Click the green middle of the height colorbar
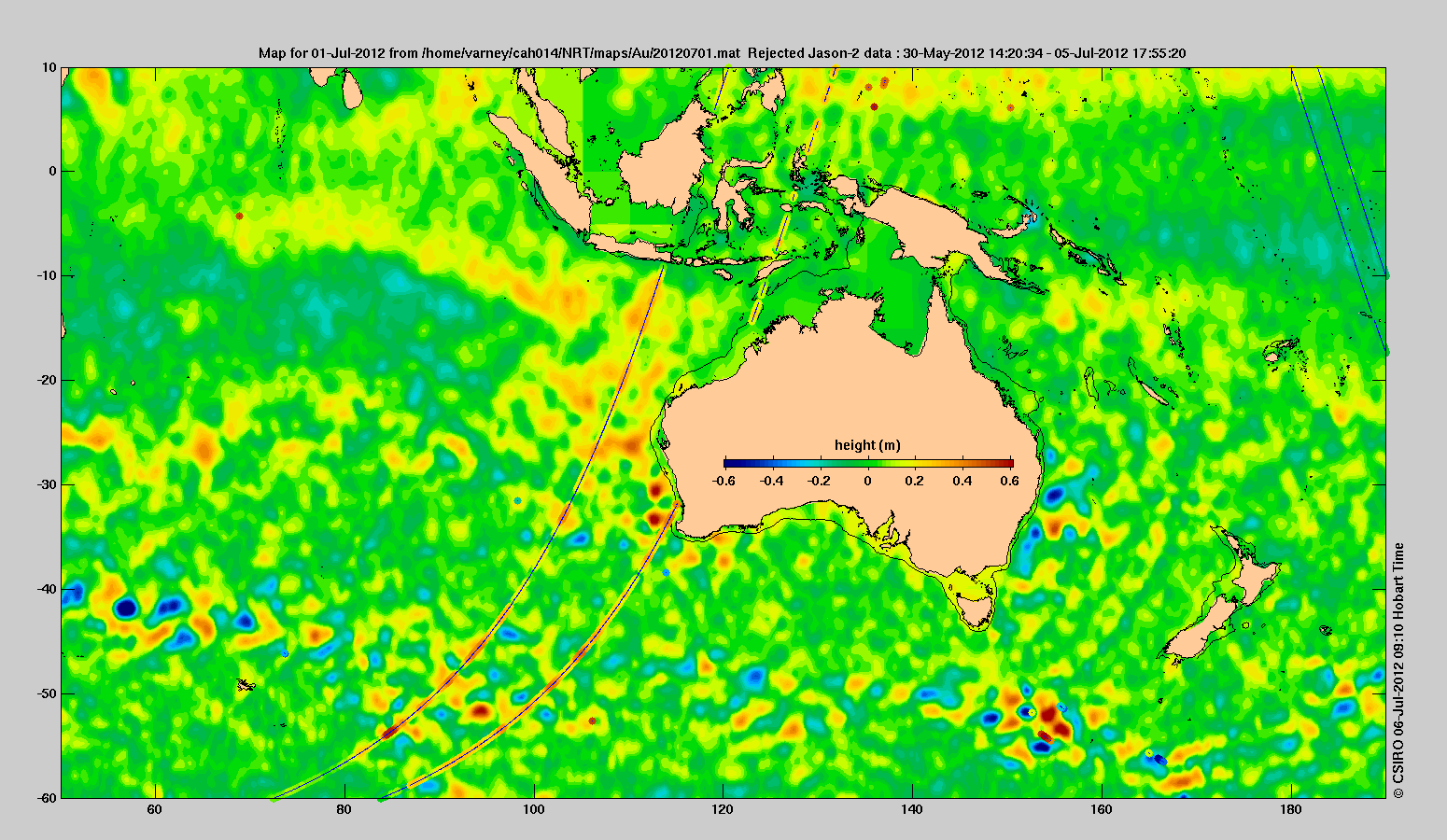Viewport: 1447px width, 840px height. pyautogui.click(x=868, y=463)
